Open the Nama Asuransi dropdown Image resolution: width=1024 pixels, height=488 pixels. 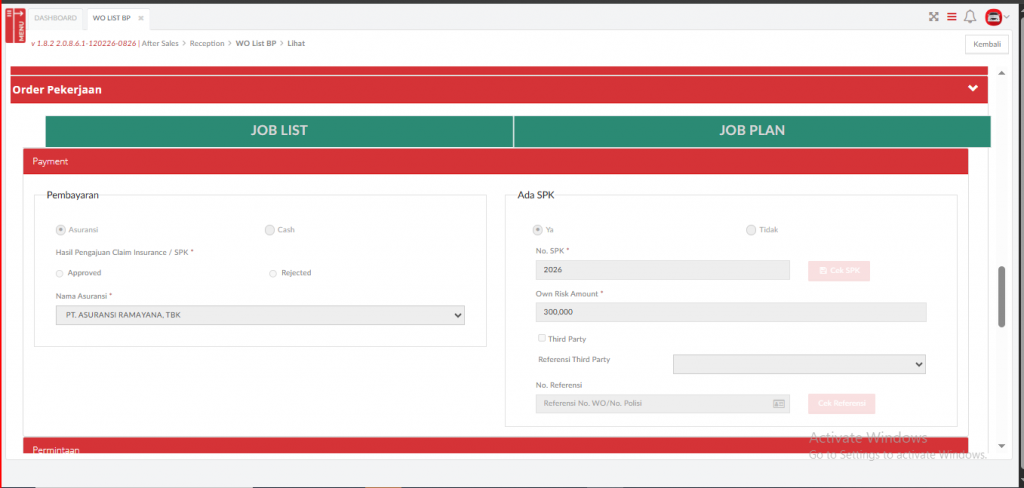pos(260,316)
